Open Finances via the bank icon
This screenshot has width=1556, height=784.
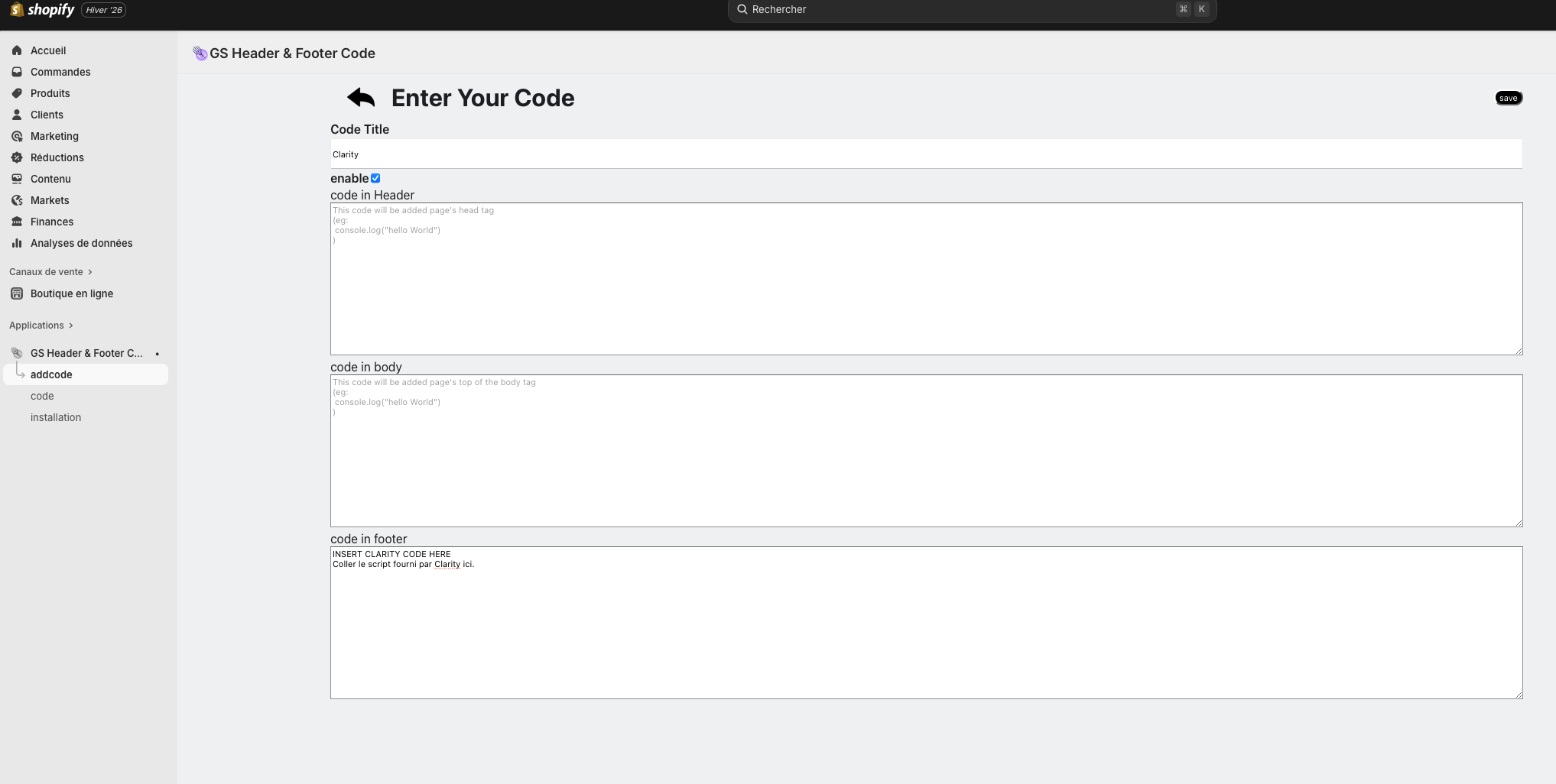point(17,222)
